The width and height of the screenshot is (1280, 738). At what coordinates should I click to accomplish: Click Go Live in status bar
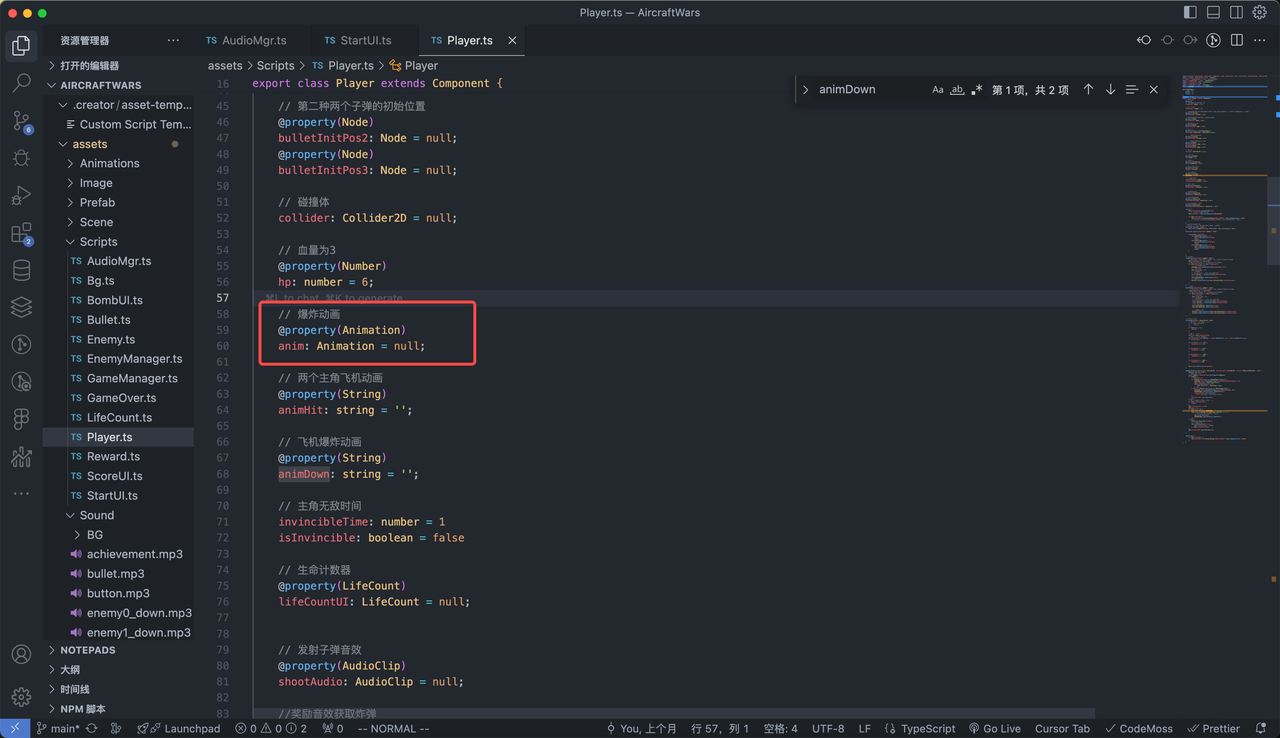coord(994,729)
